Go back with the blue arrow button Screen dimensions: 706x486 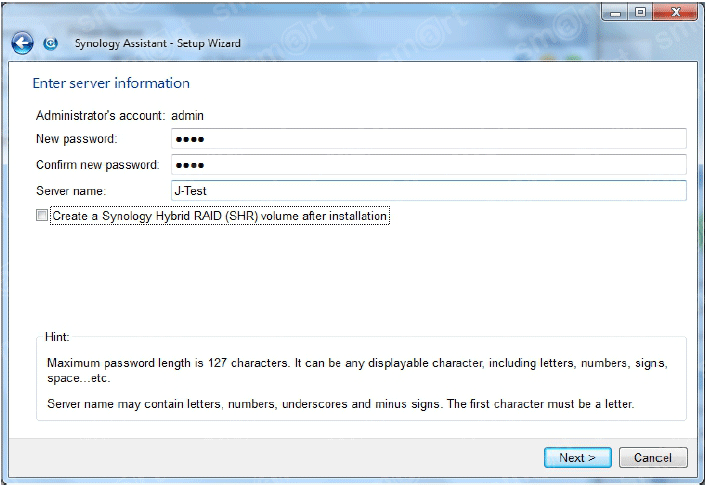click(22, 43)
